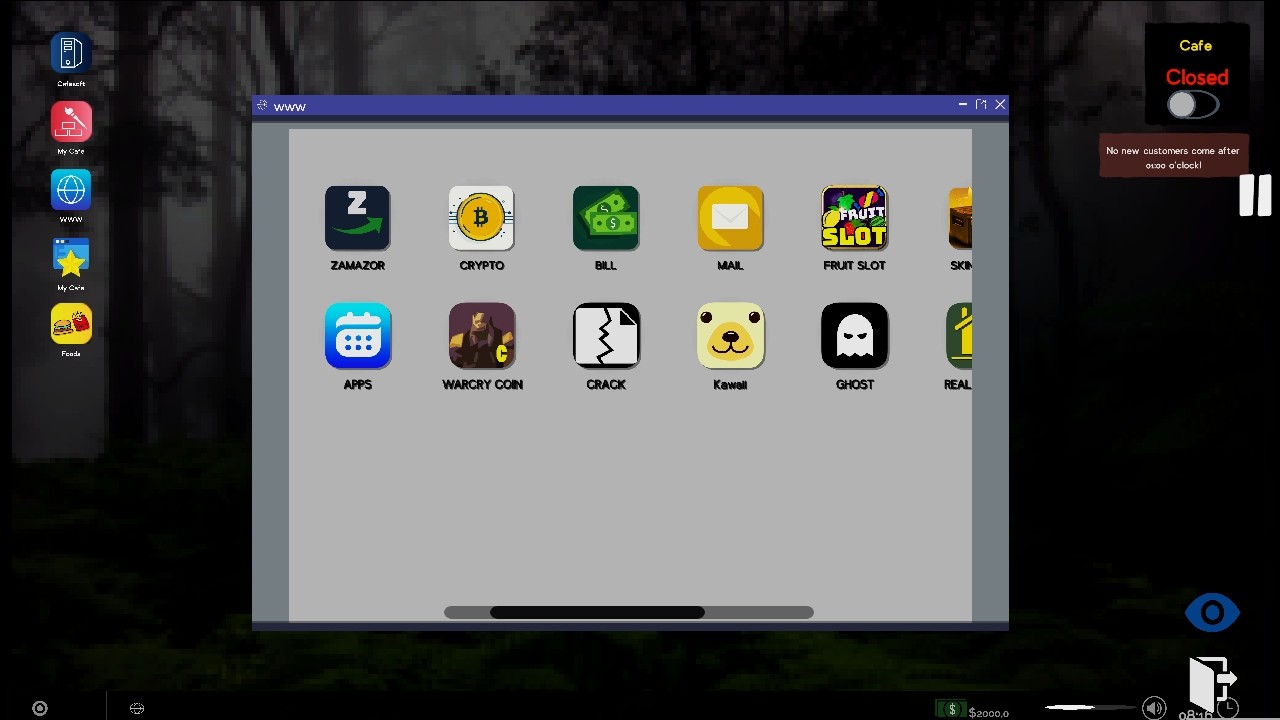Open the WARCRY COIN app
The height and width of the screenshot is (720, 1280).
tap(481, 336)
